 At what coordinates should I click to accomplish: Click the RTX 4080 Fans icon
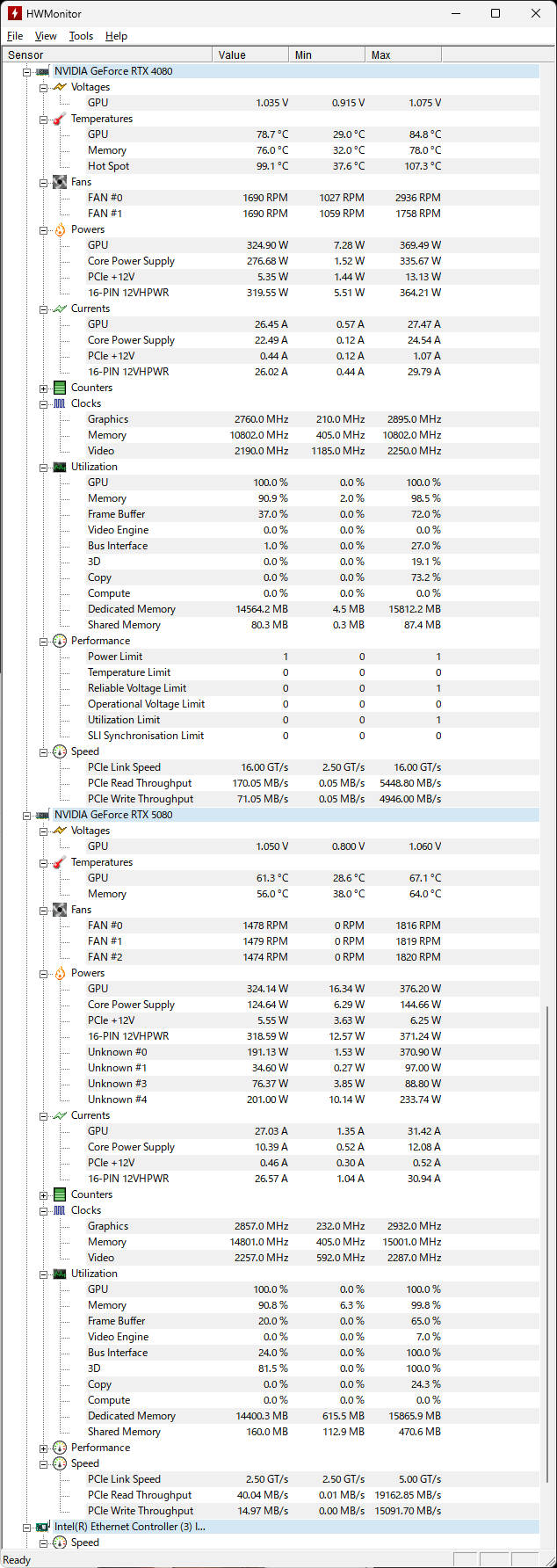point(60,182)
